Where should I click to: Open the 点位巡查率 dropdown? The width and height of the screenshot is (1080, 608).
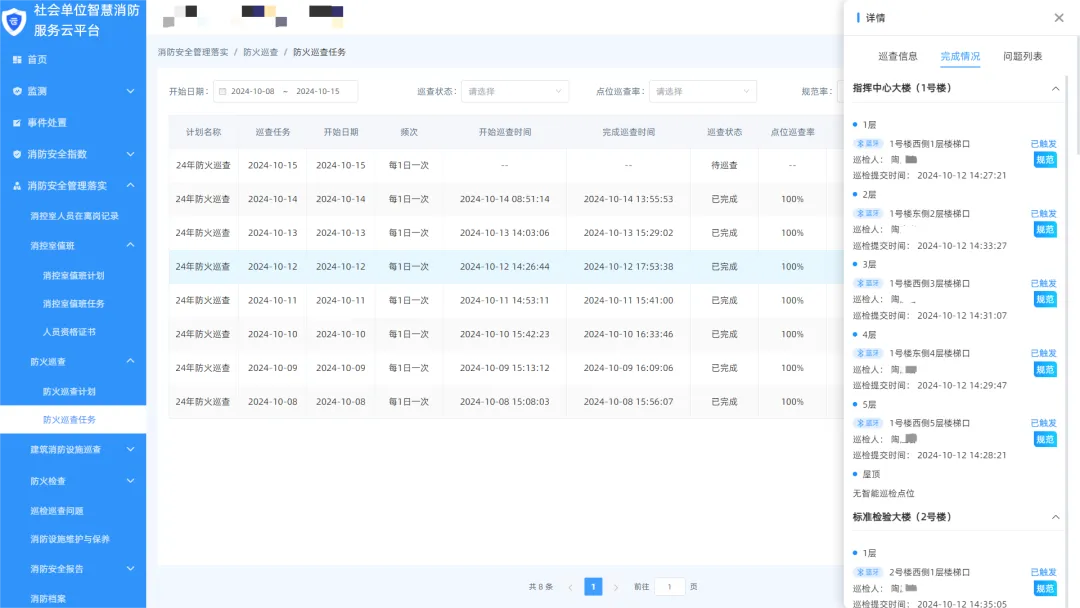(x=702, y=91)
